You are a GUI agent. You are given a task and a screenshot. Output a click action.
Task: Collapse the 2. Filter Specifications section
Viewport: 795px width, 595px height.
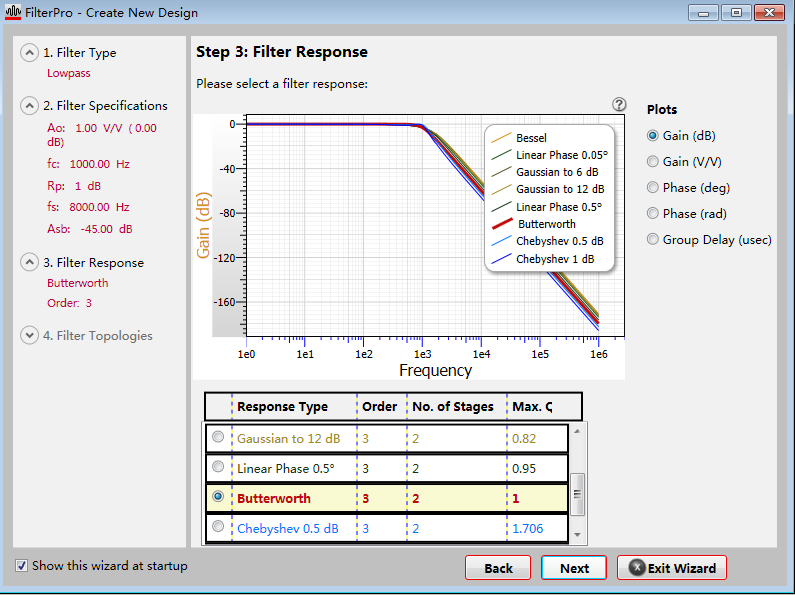[29, 105]
